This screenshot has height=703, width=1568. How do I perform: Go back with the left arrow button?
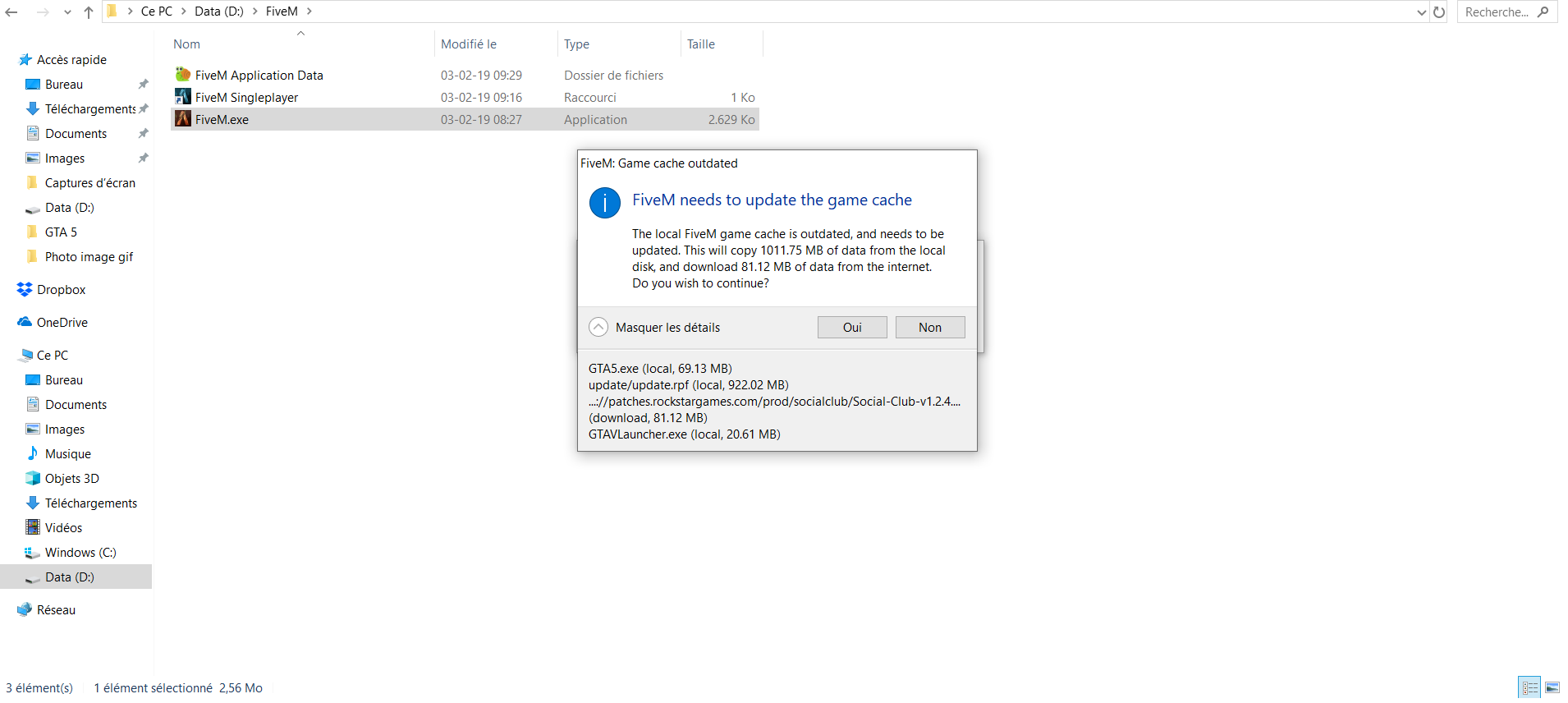click(11, 12)
